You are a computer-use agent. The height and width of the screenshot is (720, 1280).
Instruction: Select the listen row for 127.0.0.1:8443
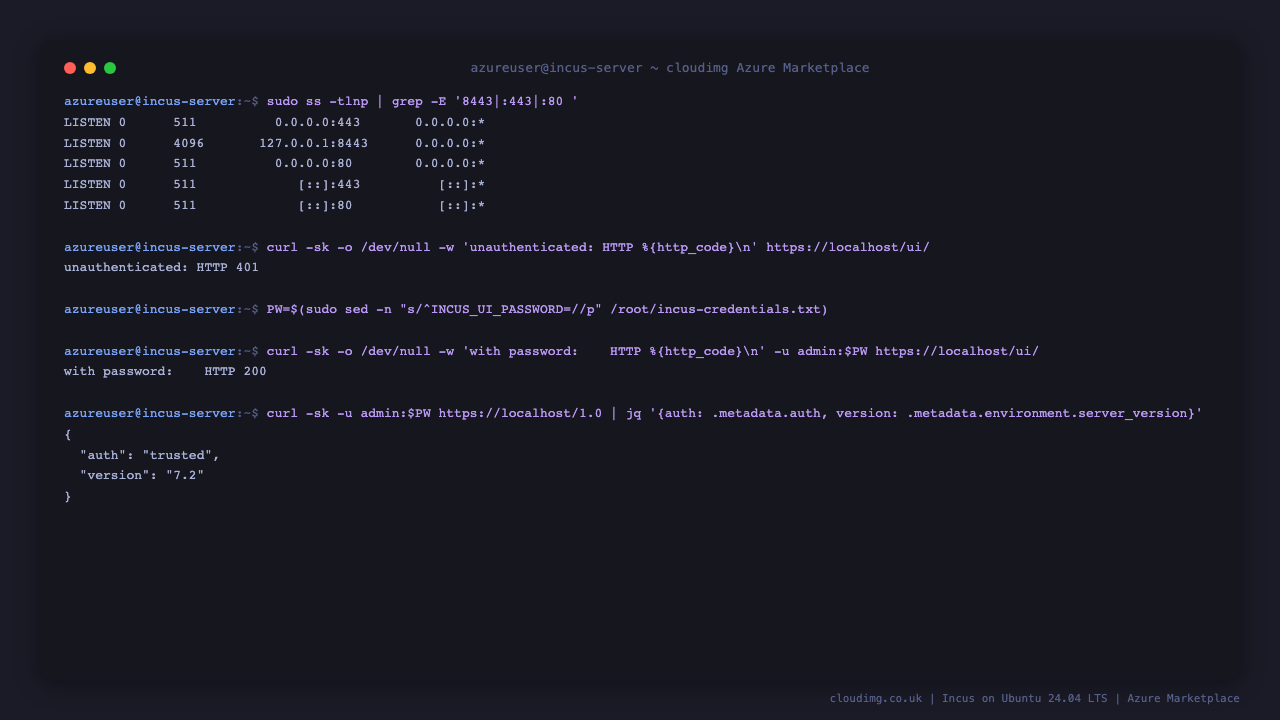click(x=274, y=144)
